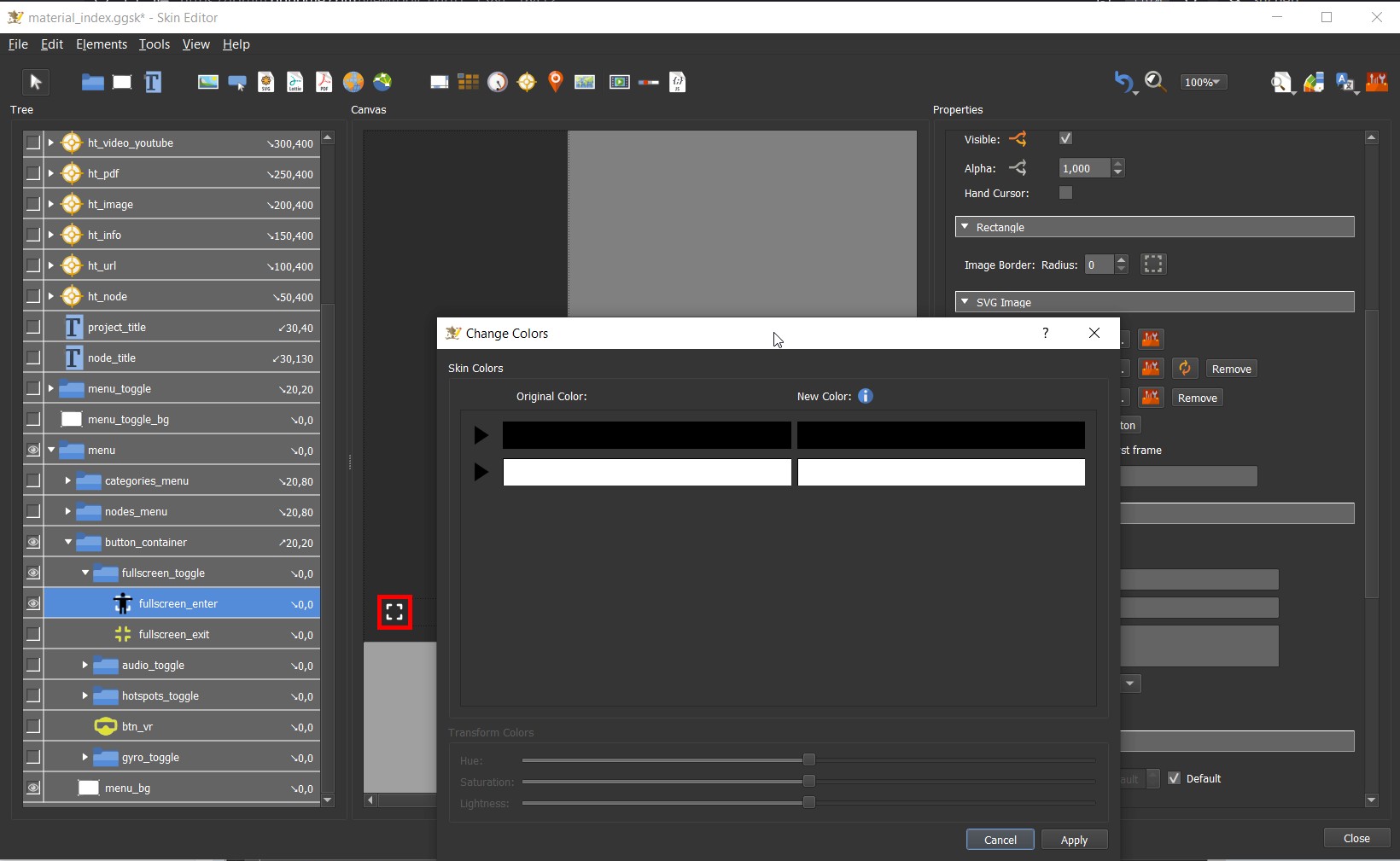Collapse the SVG Image properties section

965,302
